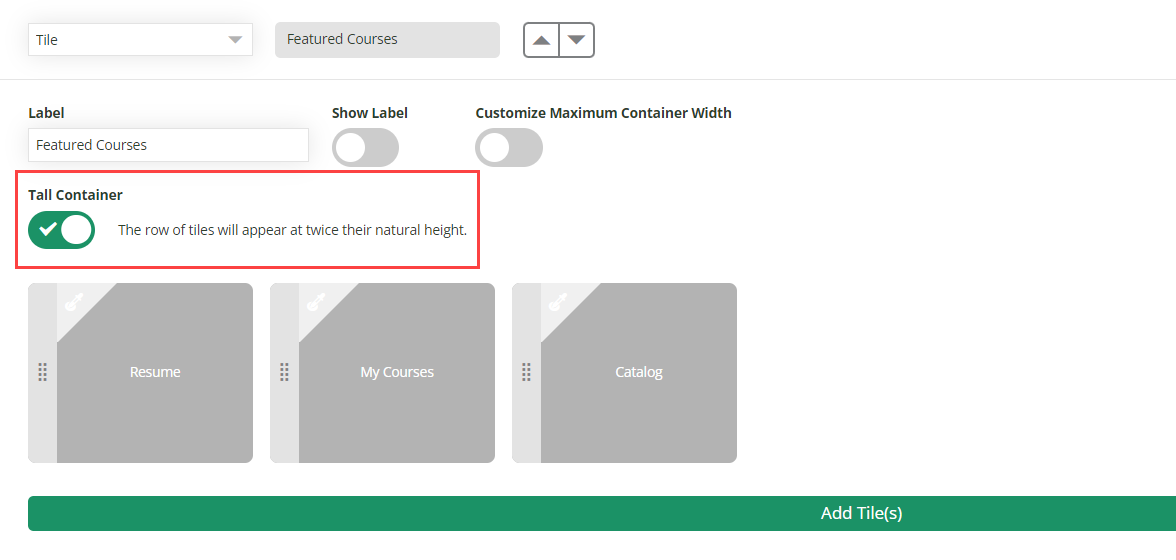The height and width of the screenshot is (560, 1176).
Task: Open the Tile type dropdown
Action: click(140, 39)
